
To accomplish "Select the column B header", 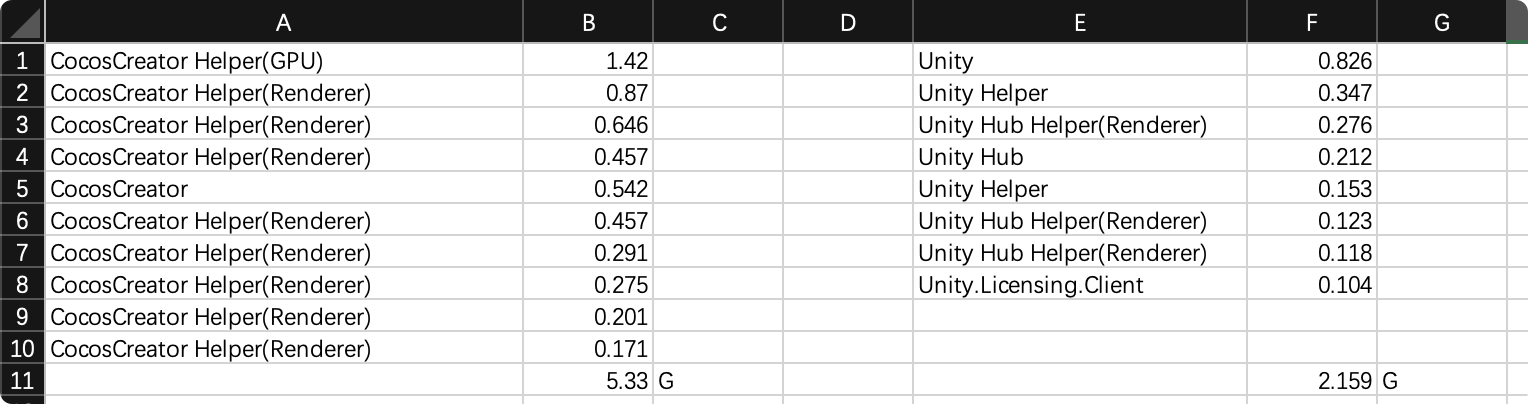I will (x=588, y=22).
